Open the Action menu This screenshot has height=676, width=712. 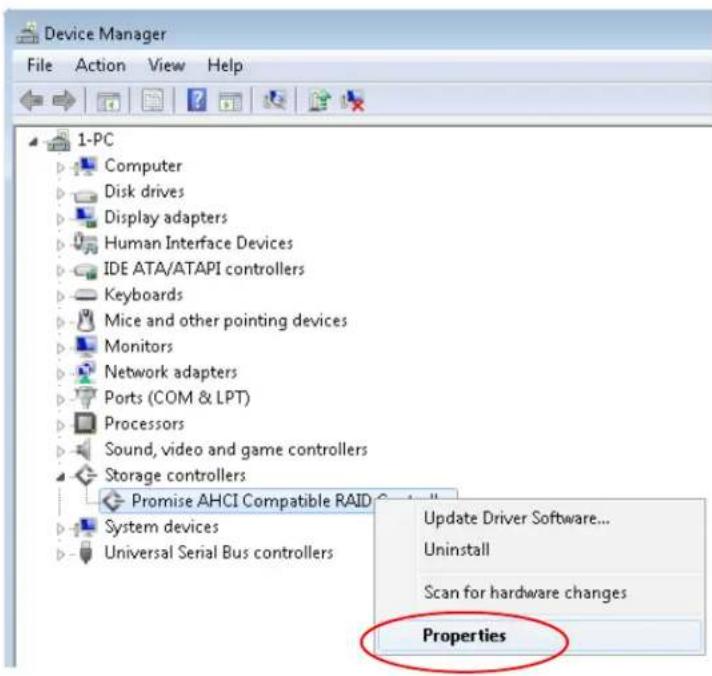point(100,65)
